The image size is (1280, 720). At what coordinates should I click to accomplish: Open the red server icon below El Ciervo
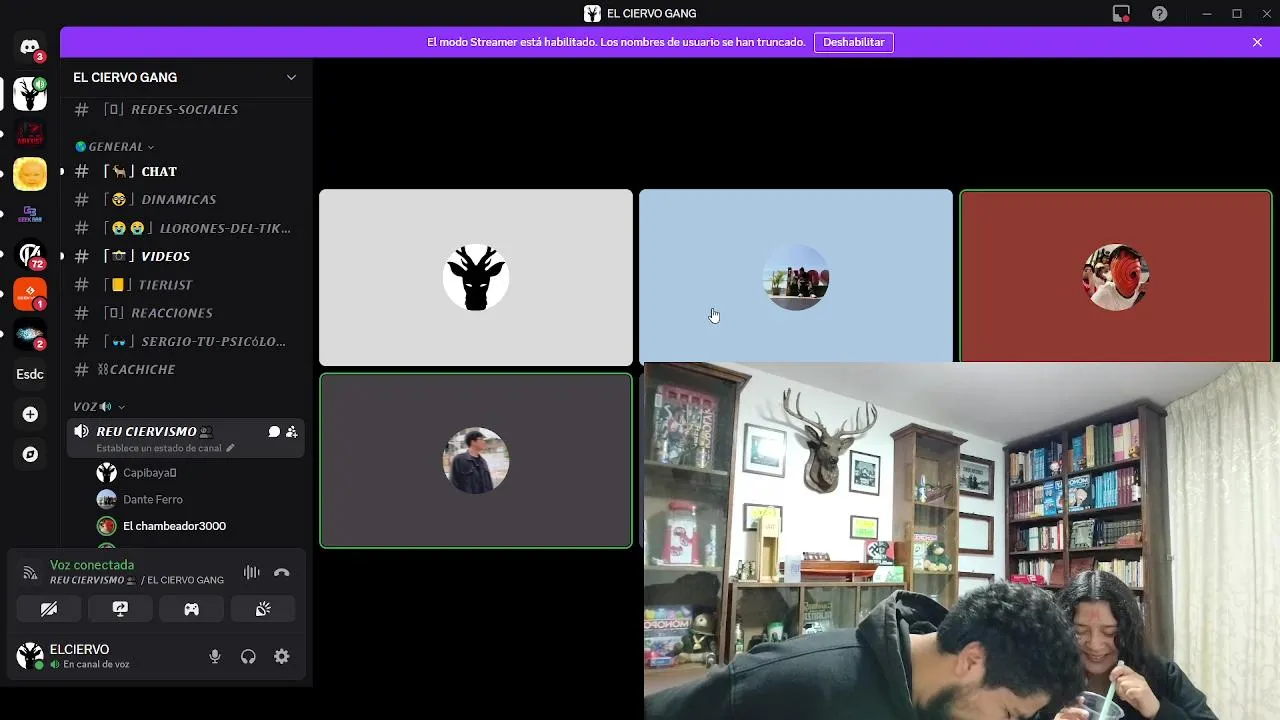tap(30, 134)
